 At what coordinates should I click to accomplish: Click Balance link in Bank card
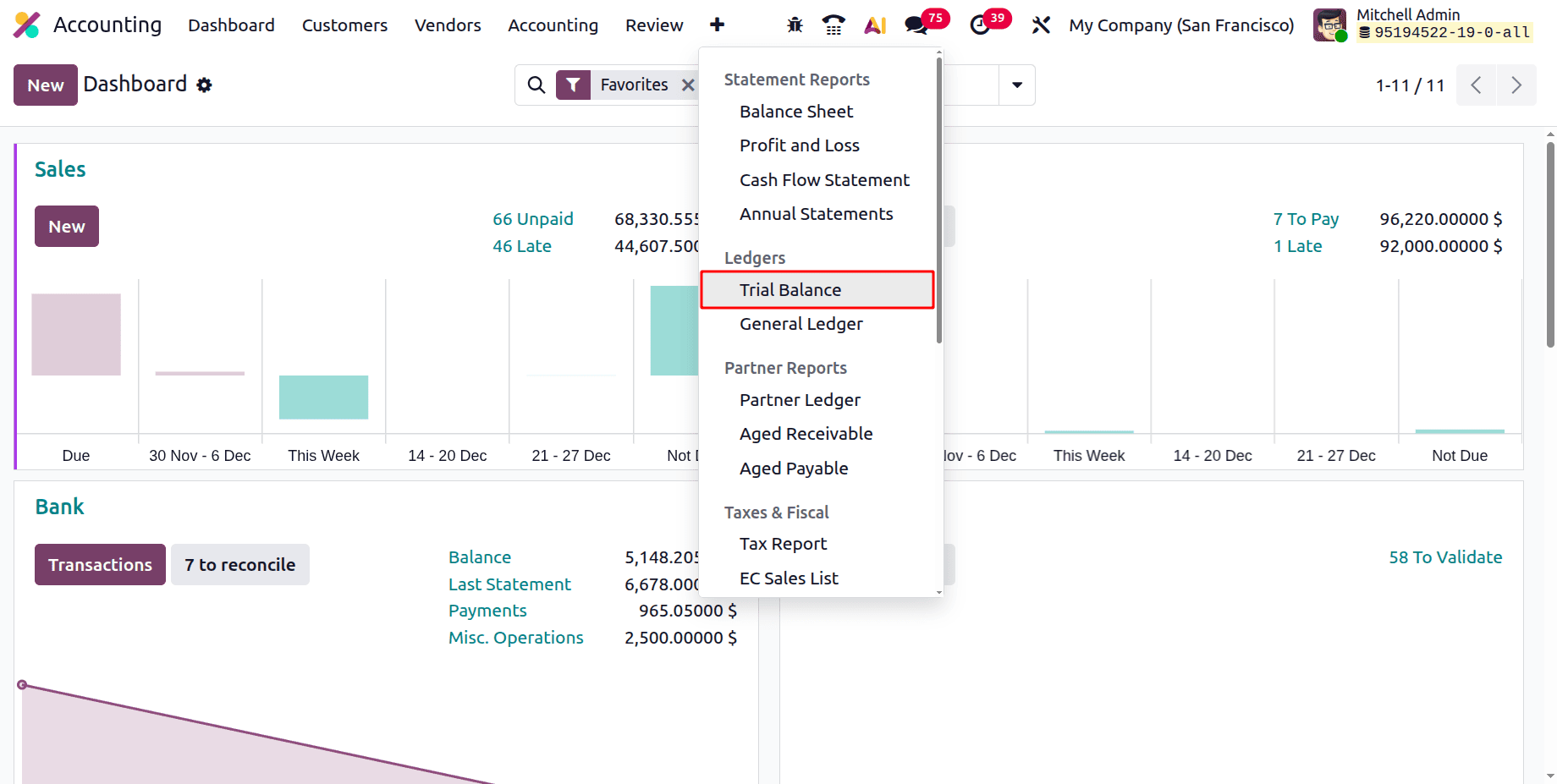pyautogui.click(x=480, y=557)
